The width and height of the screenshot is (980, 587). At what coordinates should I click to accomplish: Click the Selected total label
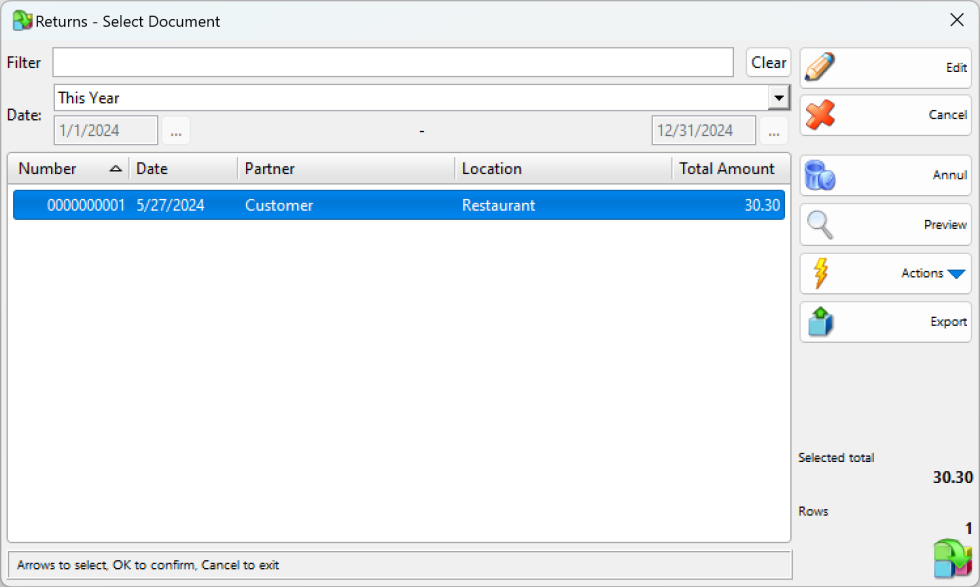[x=836, y=458]
